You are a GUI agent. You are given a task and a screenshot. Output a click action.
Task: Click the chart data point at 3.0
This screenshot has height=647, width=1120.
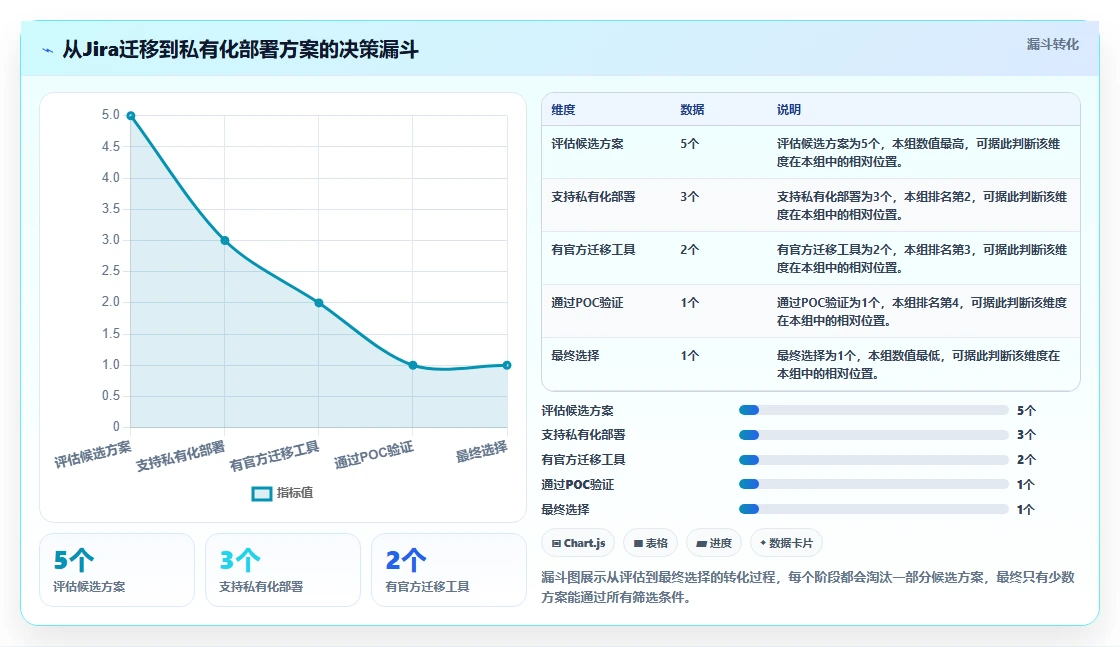(225, 241)
